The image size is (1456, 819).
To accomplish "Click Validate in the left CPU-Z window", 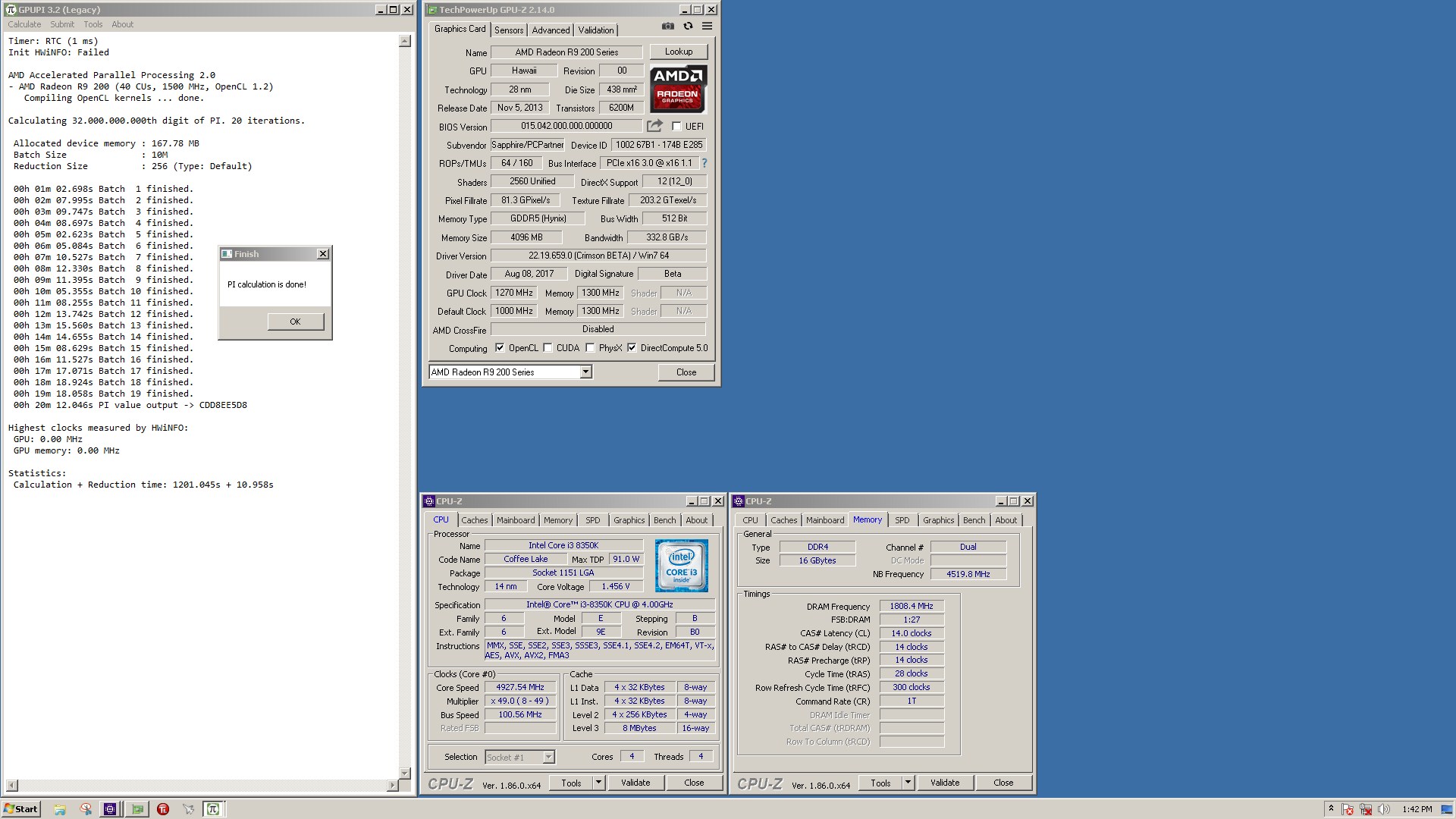I will pyautogui.click(x=635, y=783).
